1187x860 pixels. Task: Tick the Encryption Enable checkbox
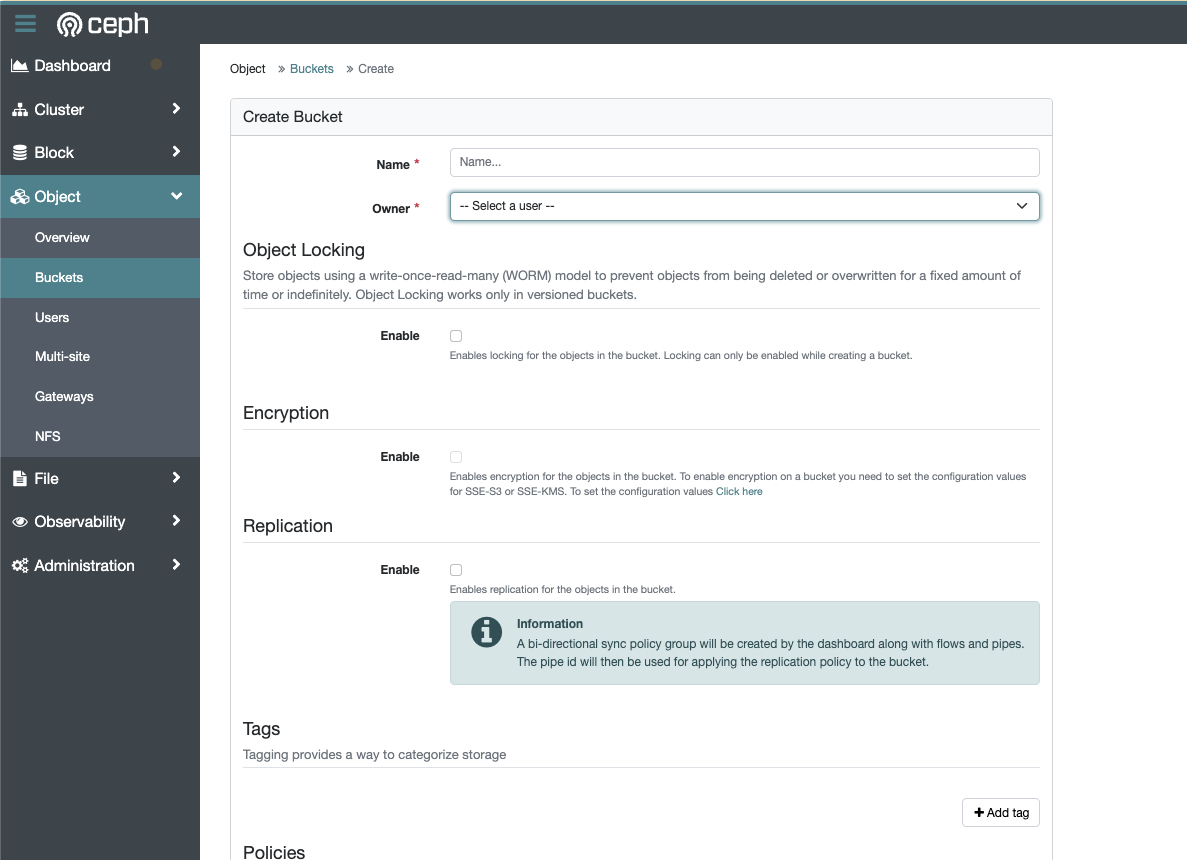[x=456, y=457]
